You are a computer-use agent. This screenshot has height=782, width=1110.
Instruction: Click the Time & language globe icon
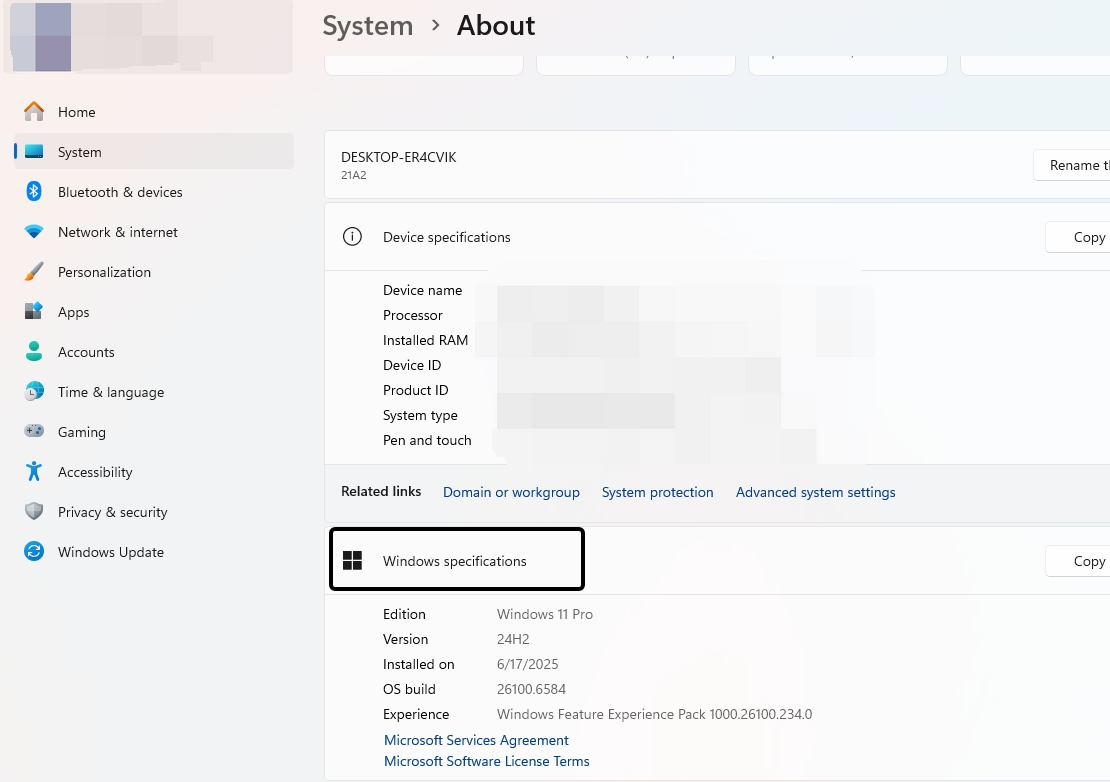(33, 391)
